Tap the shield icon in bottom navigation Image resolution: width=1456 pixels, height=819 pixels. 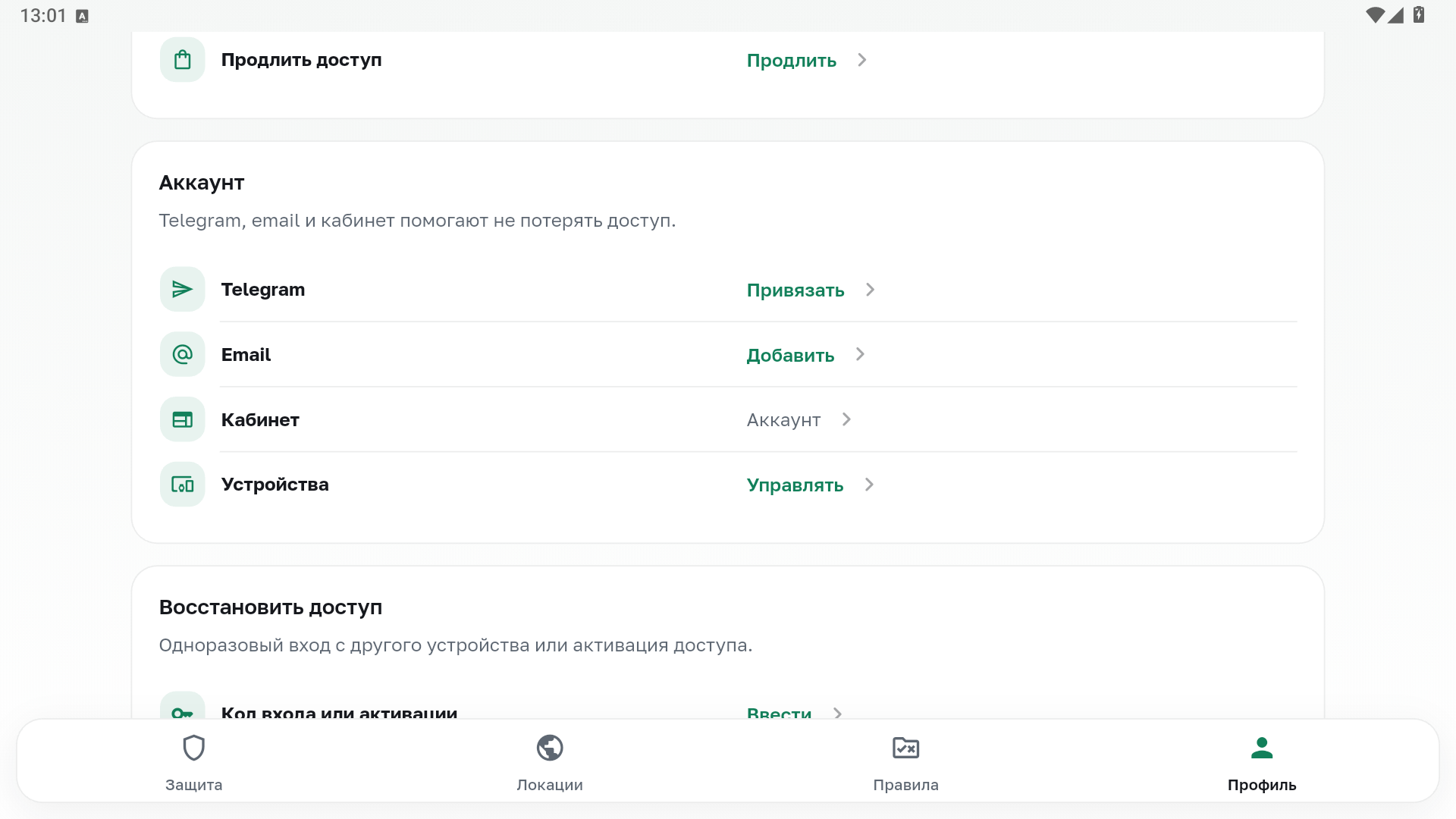tap(194, 748)
